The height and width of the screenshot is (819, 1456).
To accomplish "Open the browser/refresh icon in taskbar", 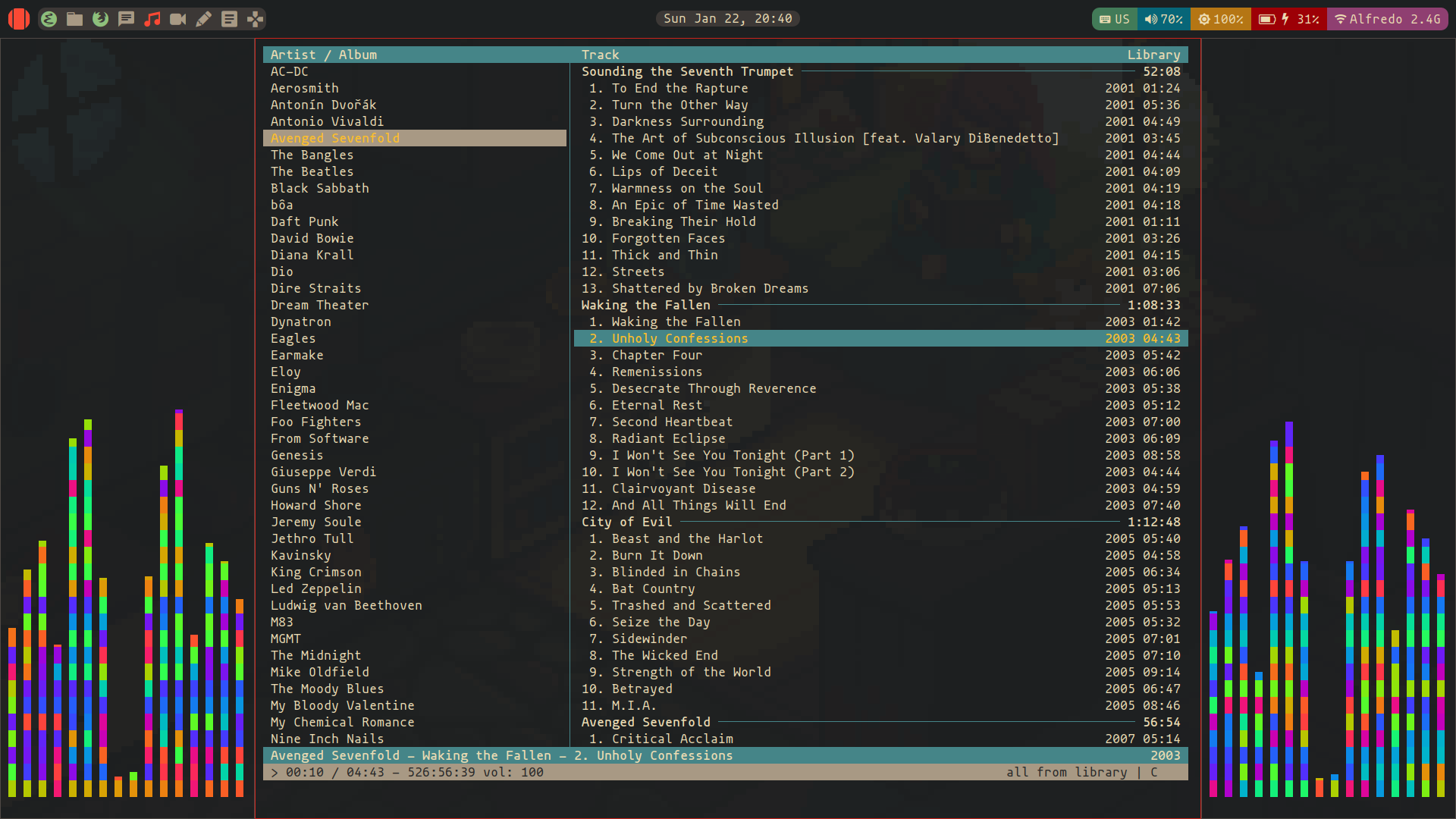I will tap(99, 18).
